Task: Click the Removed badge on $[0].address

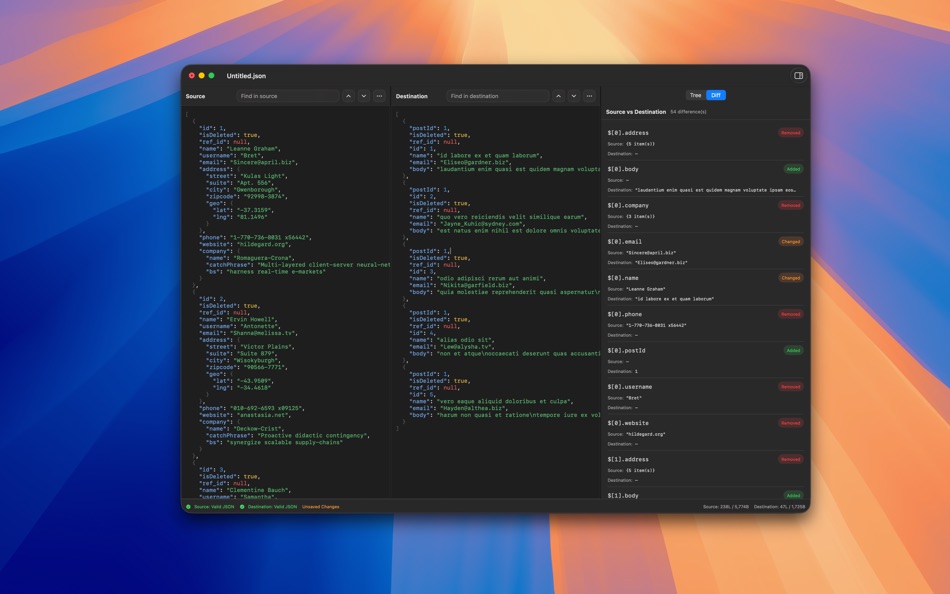Action: pyautogui.click(x=789, y=132)
